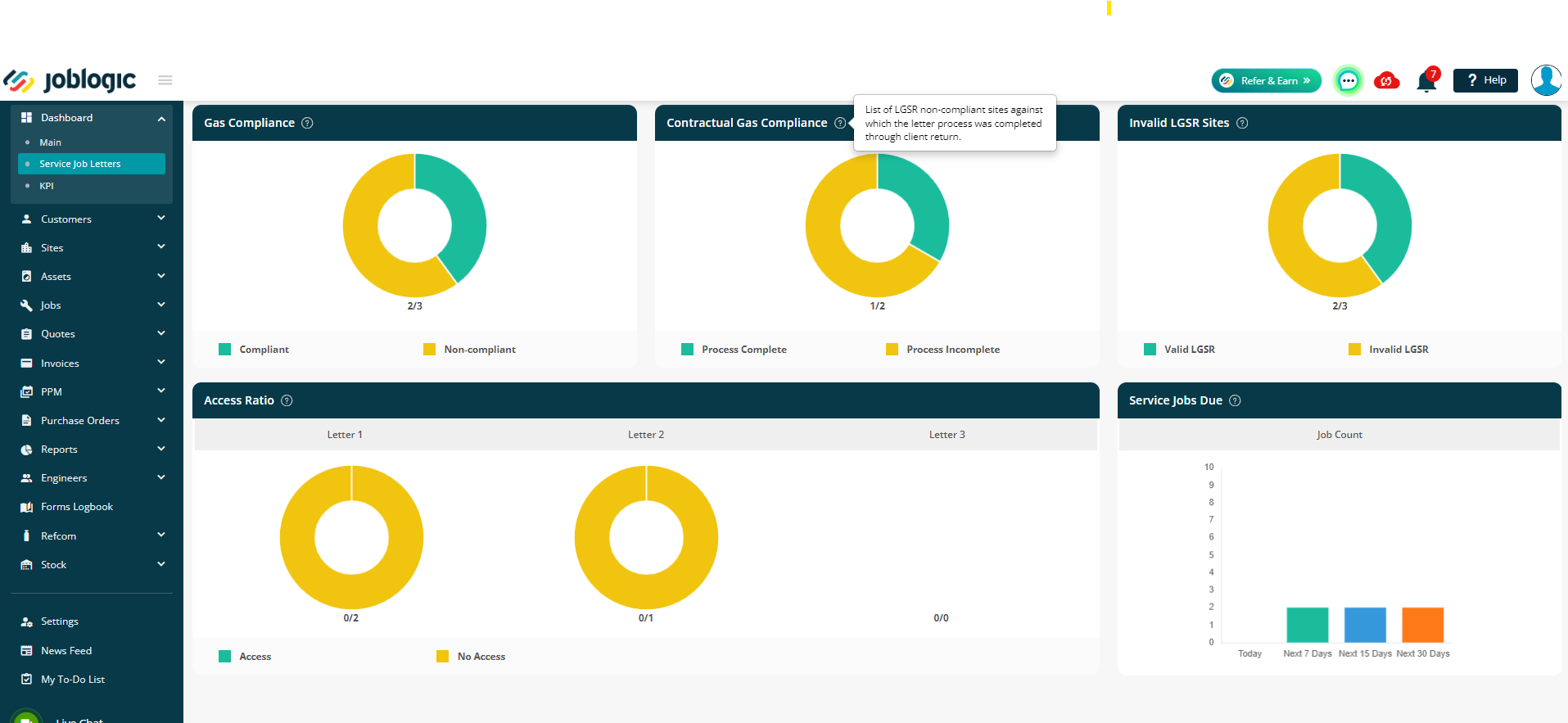Expand the Assets menu chevron
Image resolution: width=1568 pixels, height=723 pixels.
[161, 276]
